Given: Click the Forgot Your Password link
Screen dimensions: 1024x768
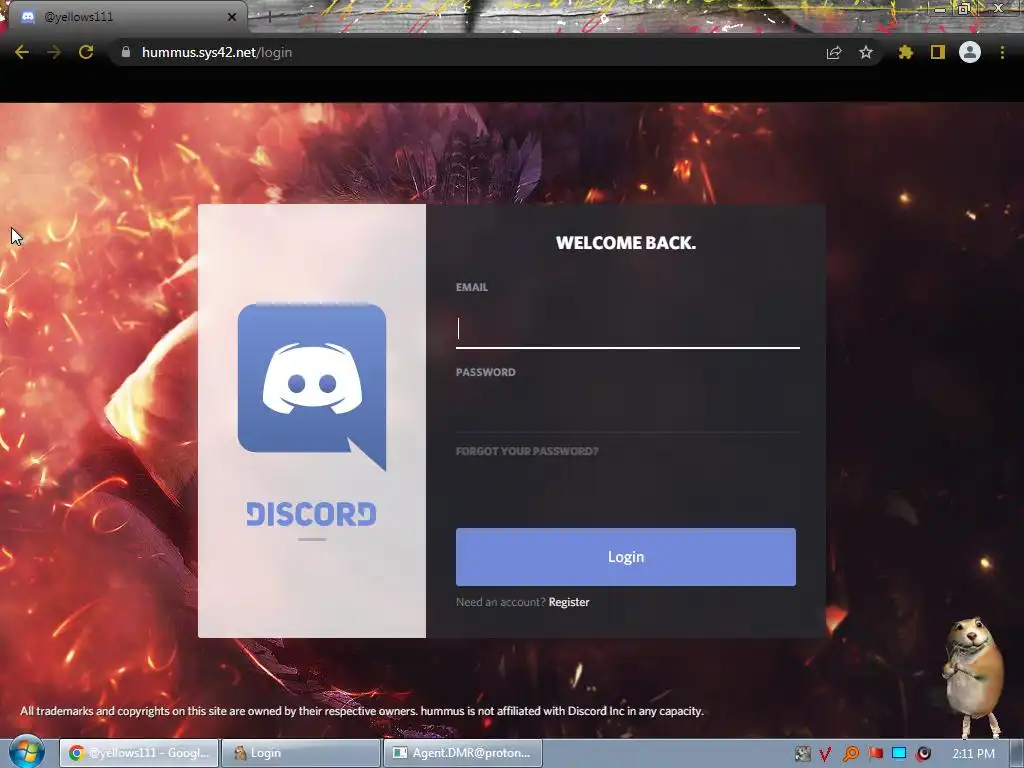Looking at the screenshot, I should [527, 451].
